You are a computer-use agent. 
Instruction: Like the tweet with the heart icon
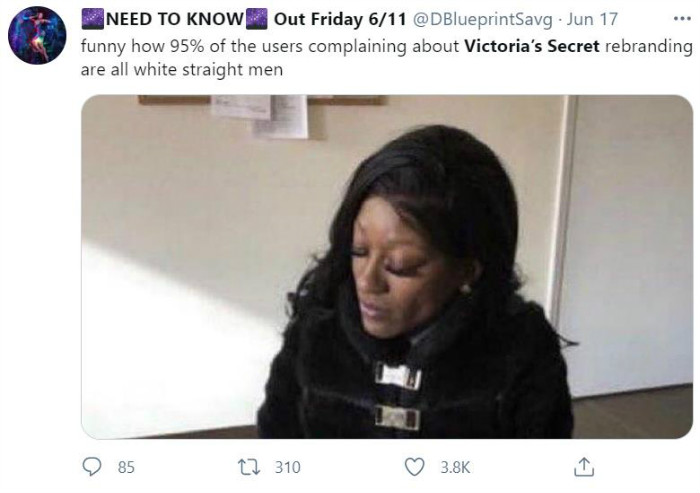click(414, 467)
